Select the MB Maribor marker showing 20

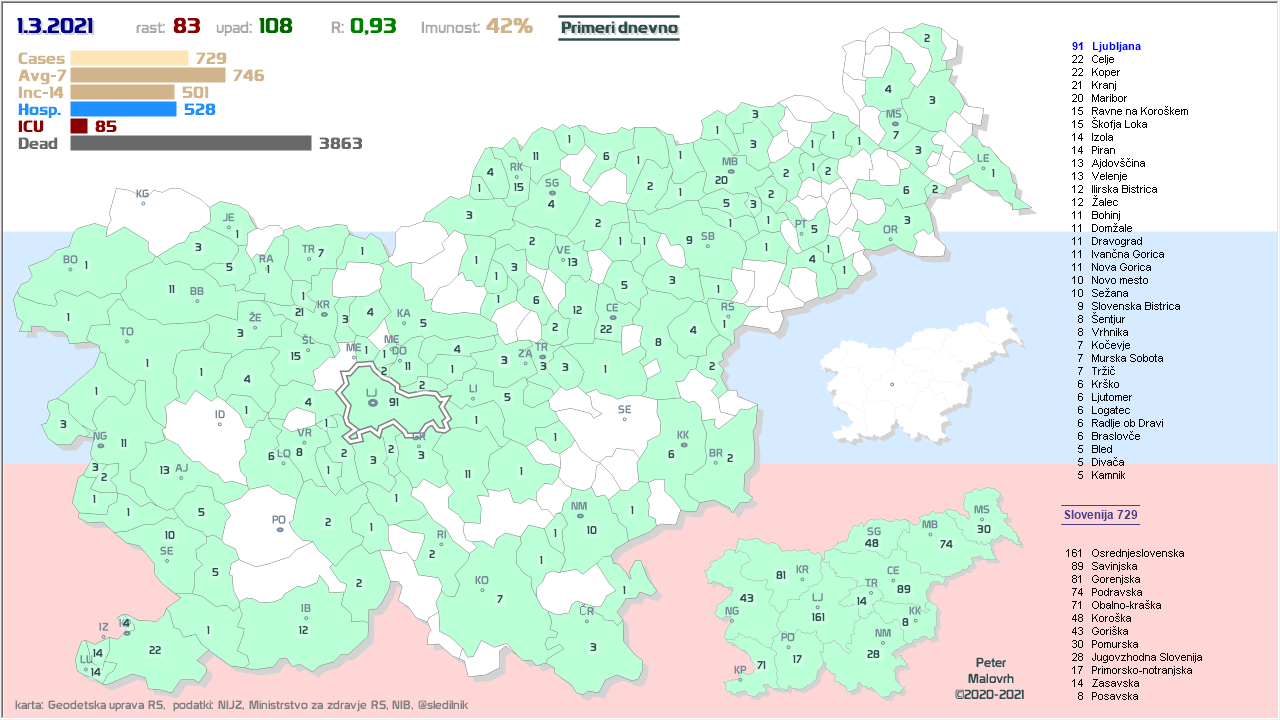point(730,172)
